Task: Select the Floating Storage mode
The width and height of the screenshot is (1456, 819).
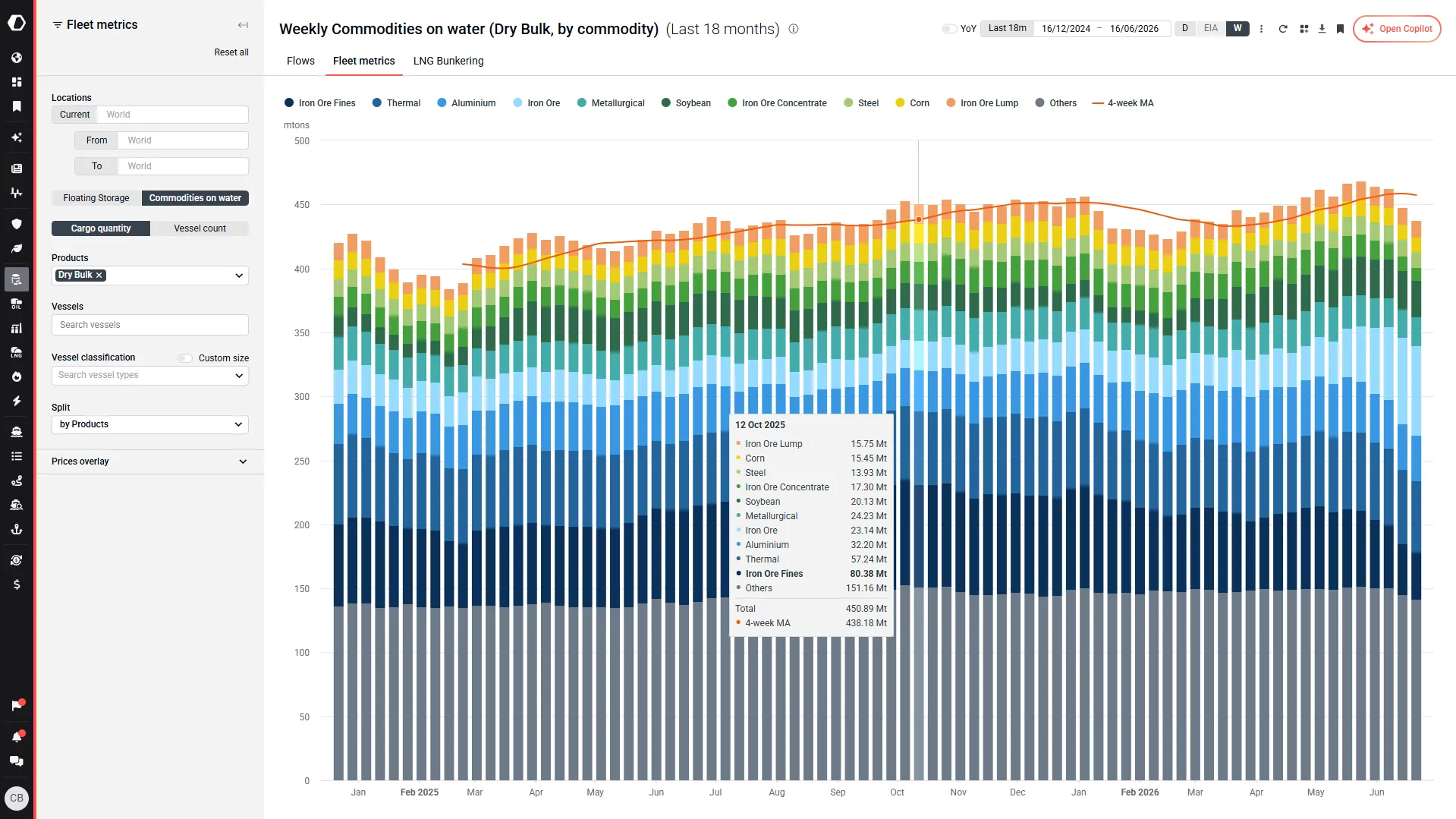Action: (x=96, y=198)
